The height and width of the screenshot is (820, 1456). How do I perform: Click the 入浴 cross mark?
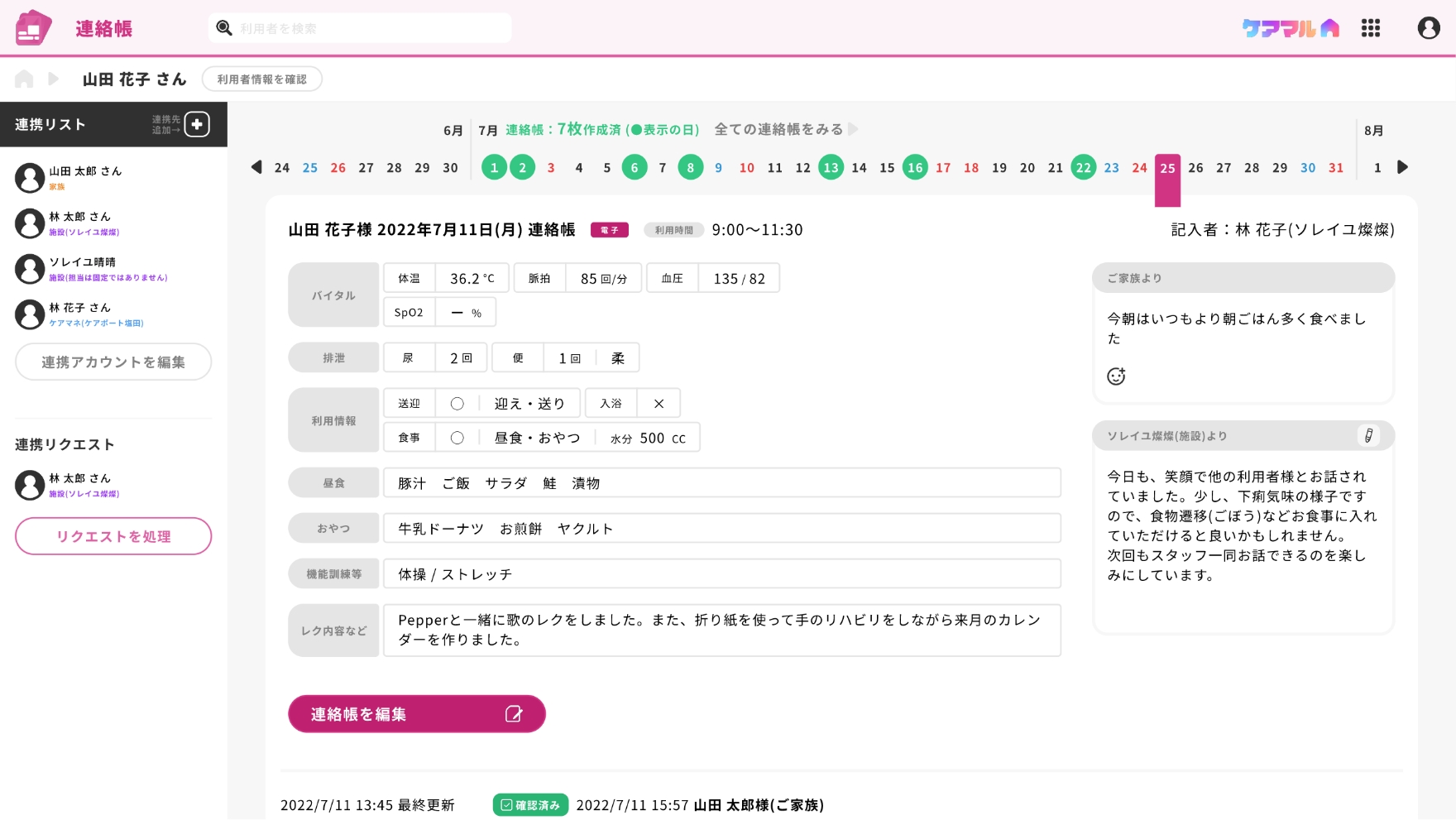[x=659, y=404]
